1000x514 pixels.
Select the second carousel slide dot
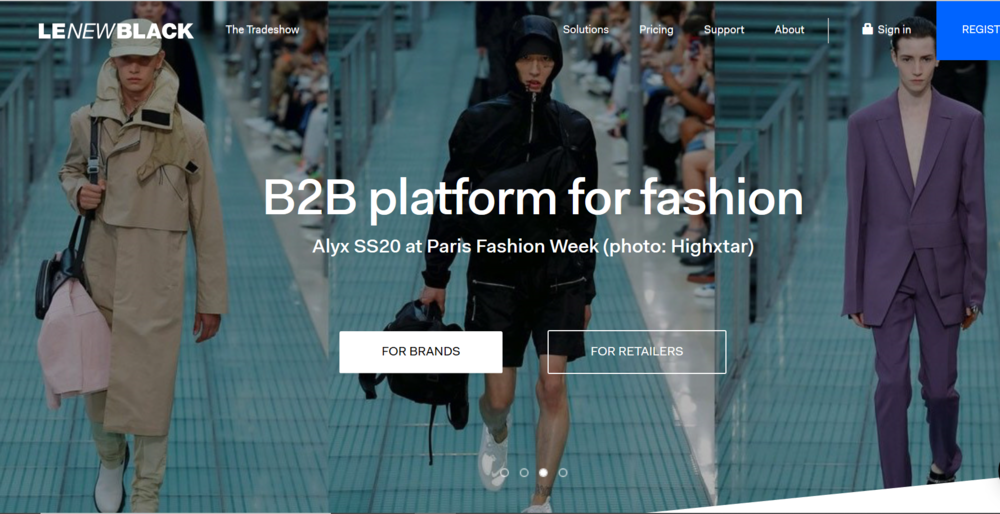[x=524, y=473]
